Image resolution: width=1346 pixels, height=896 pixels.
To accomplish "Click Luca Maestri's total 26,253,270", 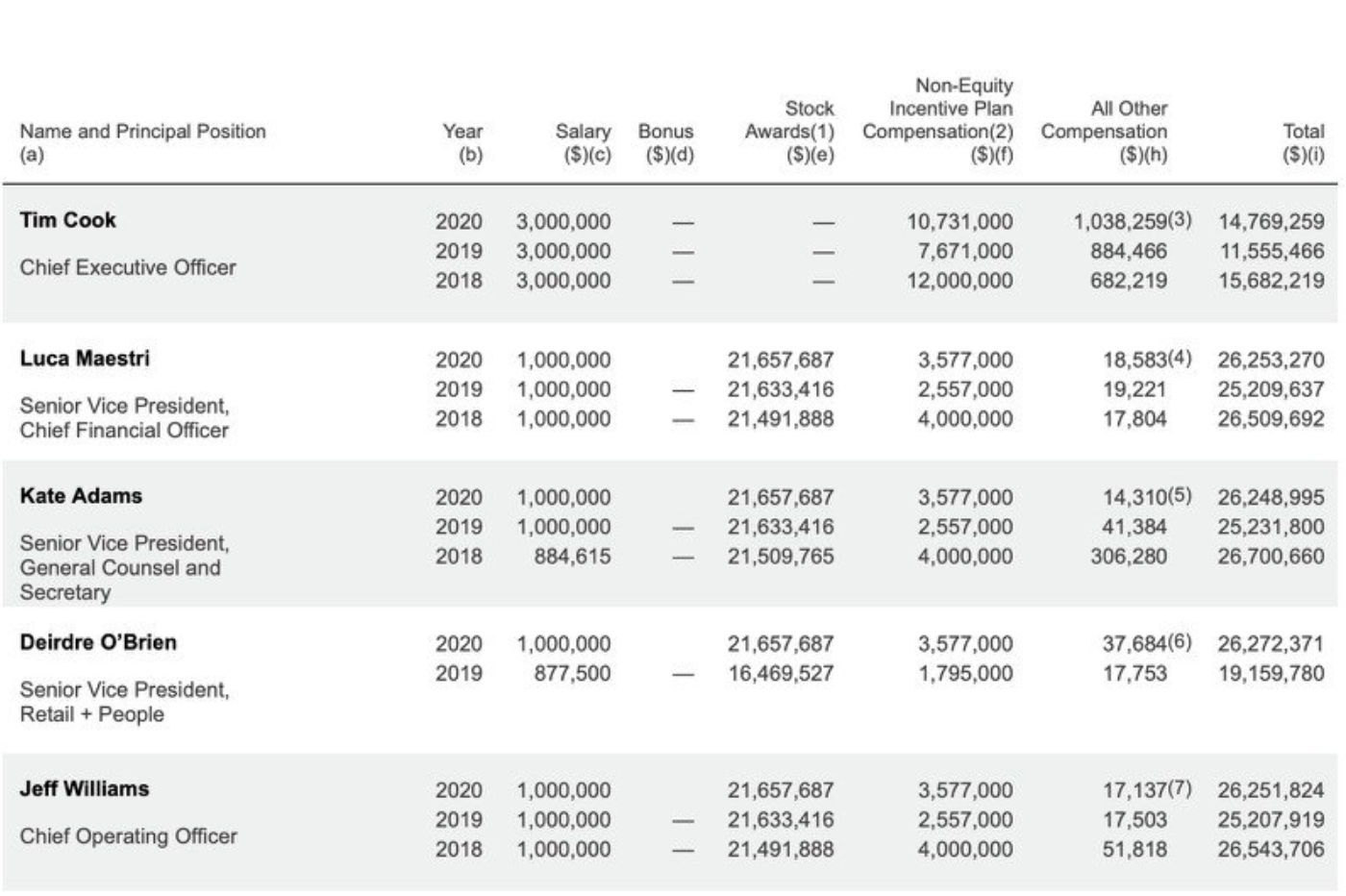I will [x=1271, y=361].
